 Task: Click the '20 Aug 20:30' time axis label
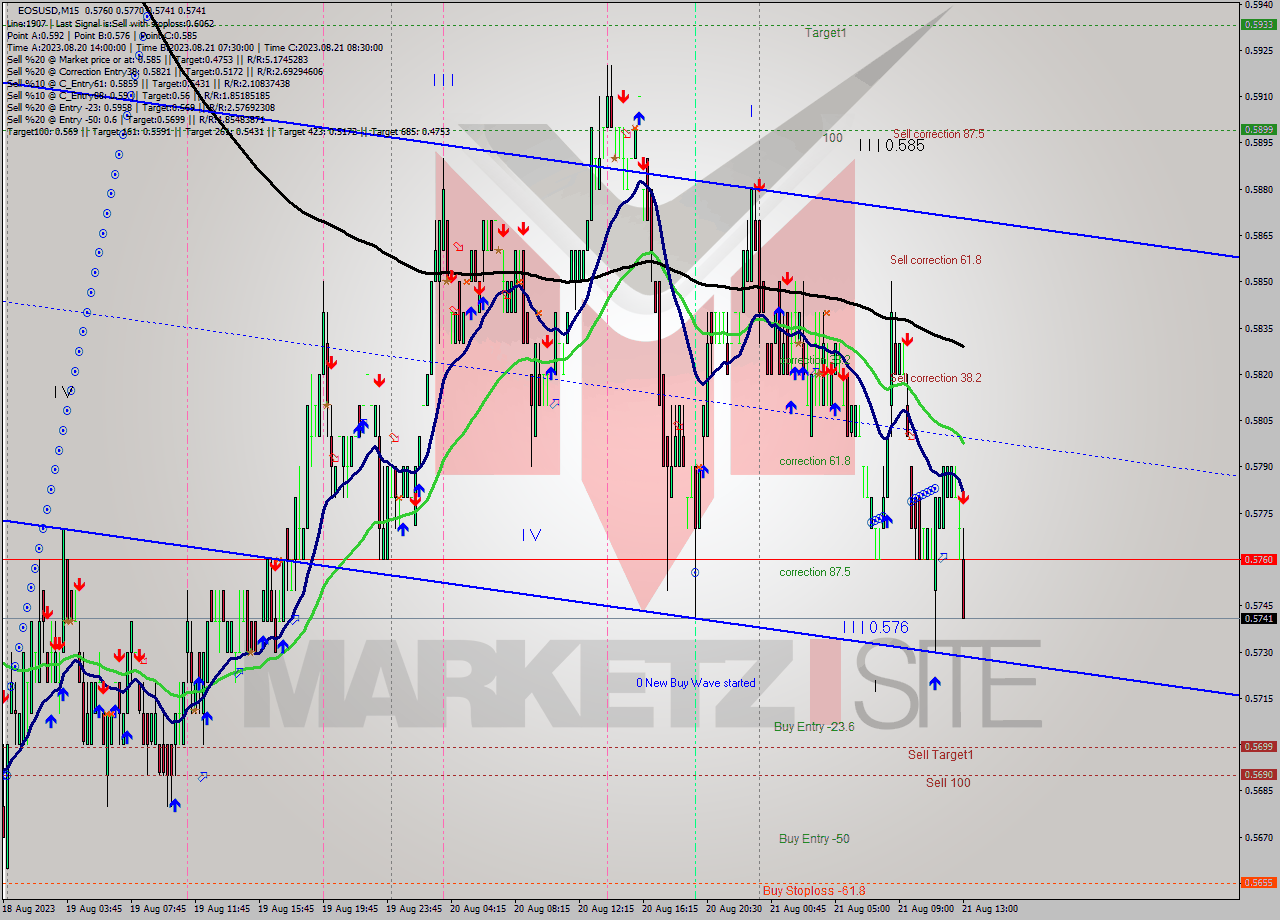coord(733,909)
